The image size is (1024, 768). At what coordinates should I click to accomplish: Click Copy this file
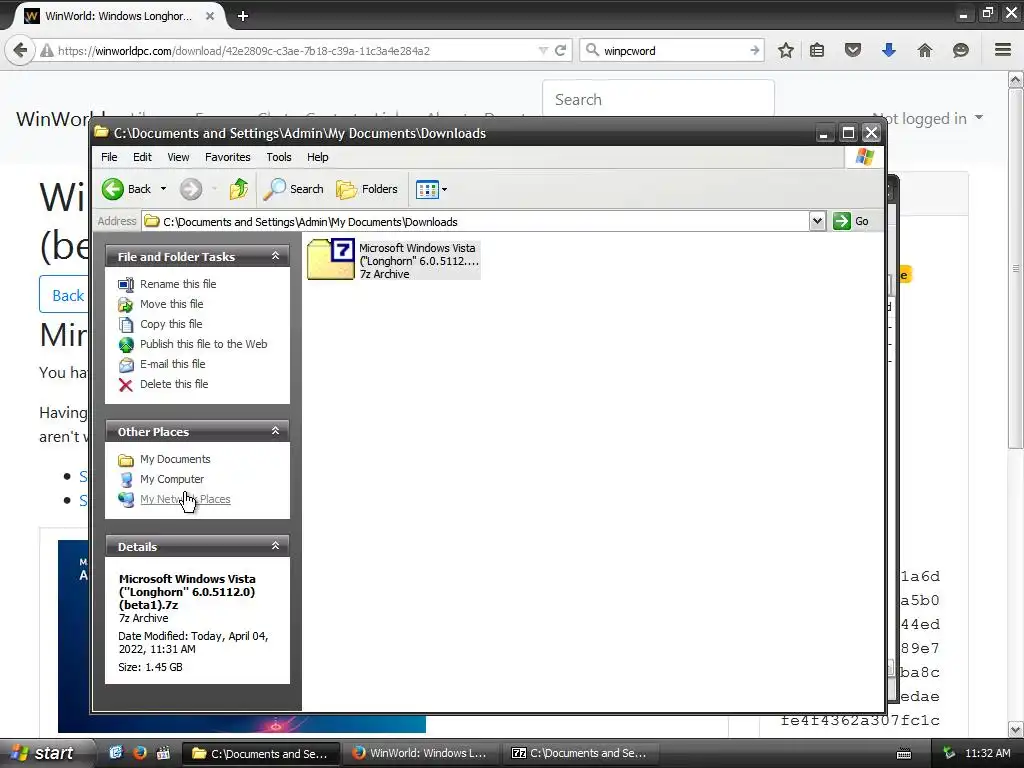click(x=171, y=324)
